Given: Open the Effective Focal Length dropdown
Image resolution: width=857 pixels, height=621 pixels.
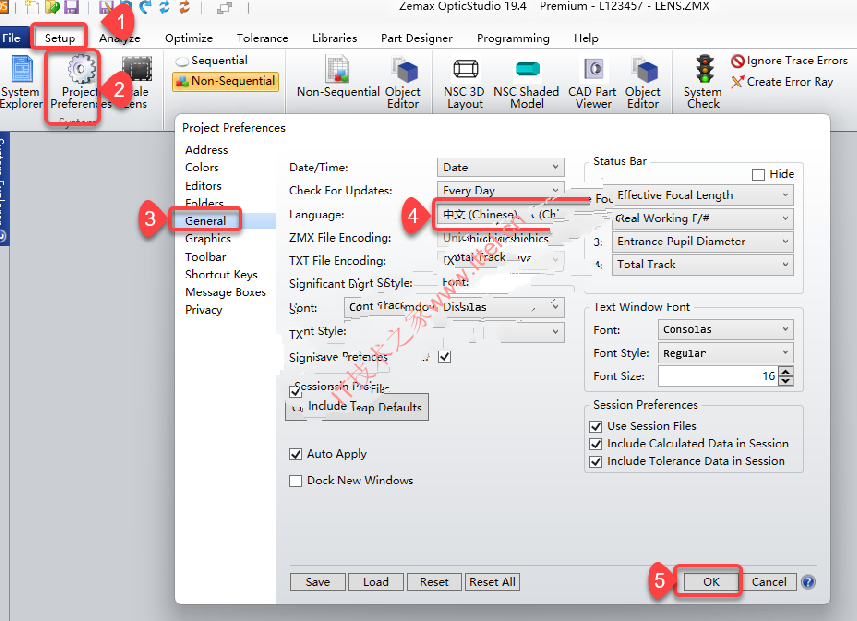Looking at the screenshot, I should [702, 195].
